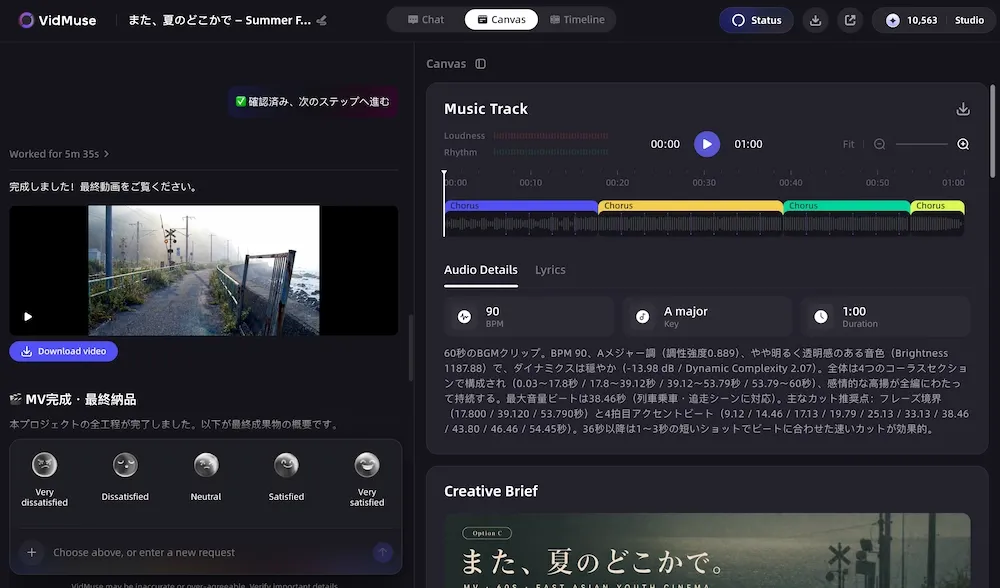Open the Timeline tab
The width and height of the screenshot is (1000, 588).
click(x=577, y=20)
